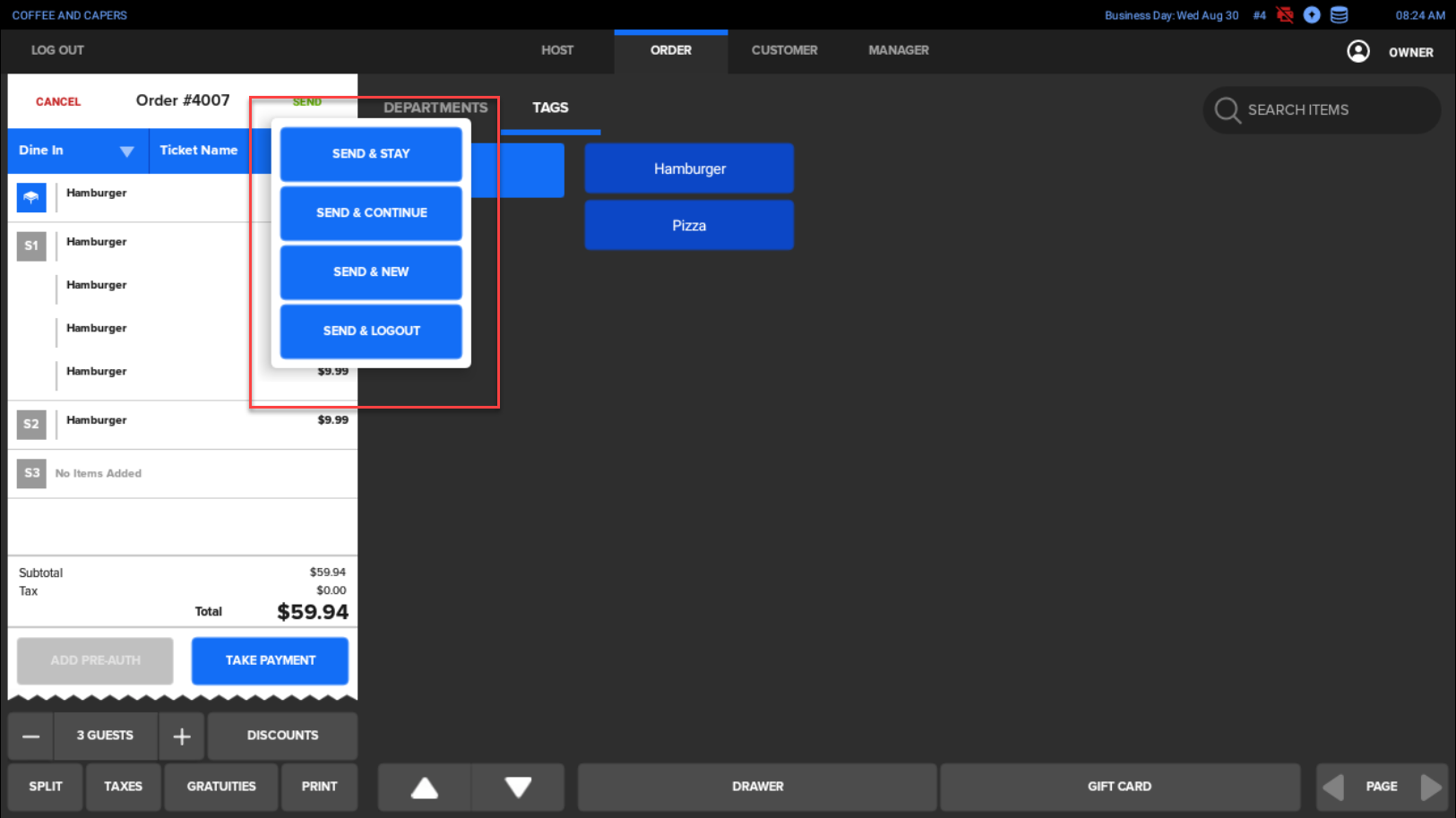Select the table's Hamburger order line
This screenshot has height=818, width=1456.
[x=183, y=197]
